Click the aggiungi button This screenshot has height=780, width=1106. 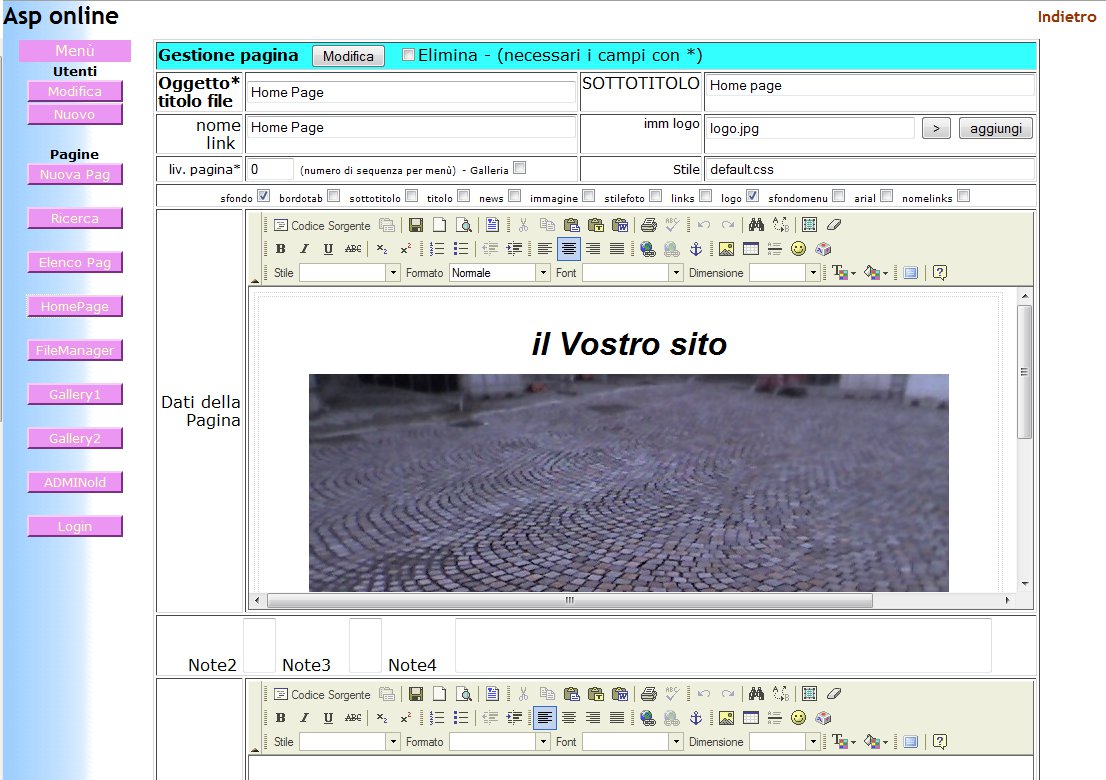click(x=995, y=128)
